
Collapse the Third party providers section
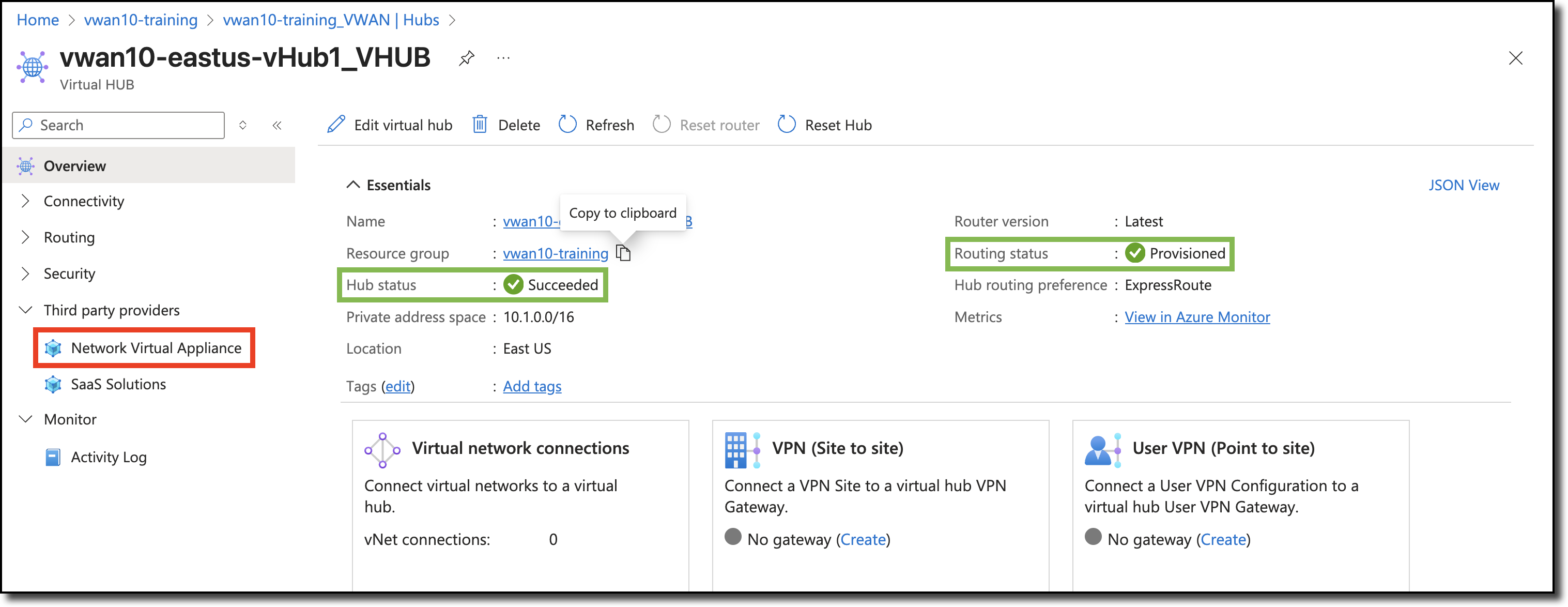(25, 310)
